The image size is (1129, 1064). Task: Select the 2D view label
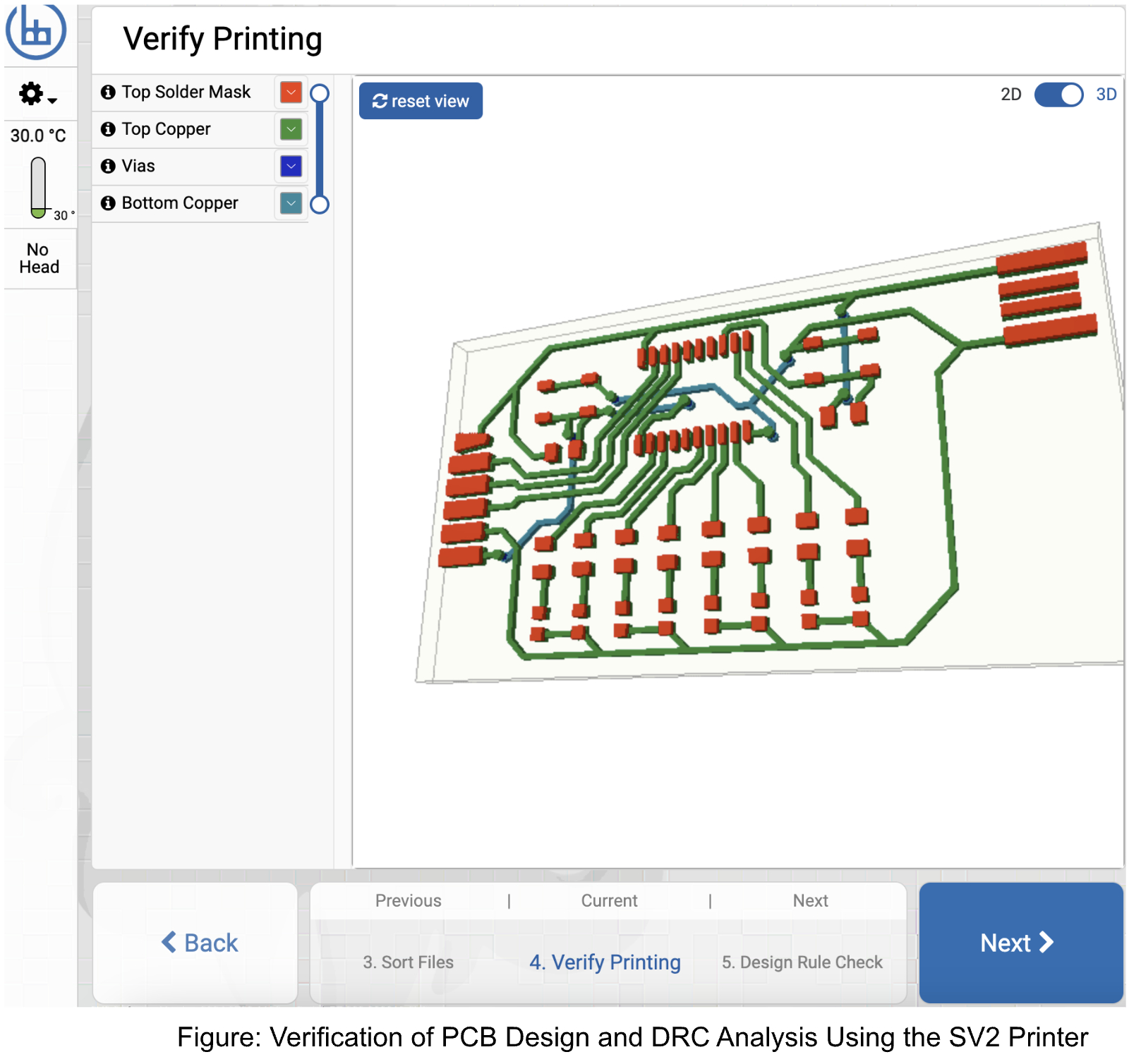tap(1010, 95)
